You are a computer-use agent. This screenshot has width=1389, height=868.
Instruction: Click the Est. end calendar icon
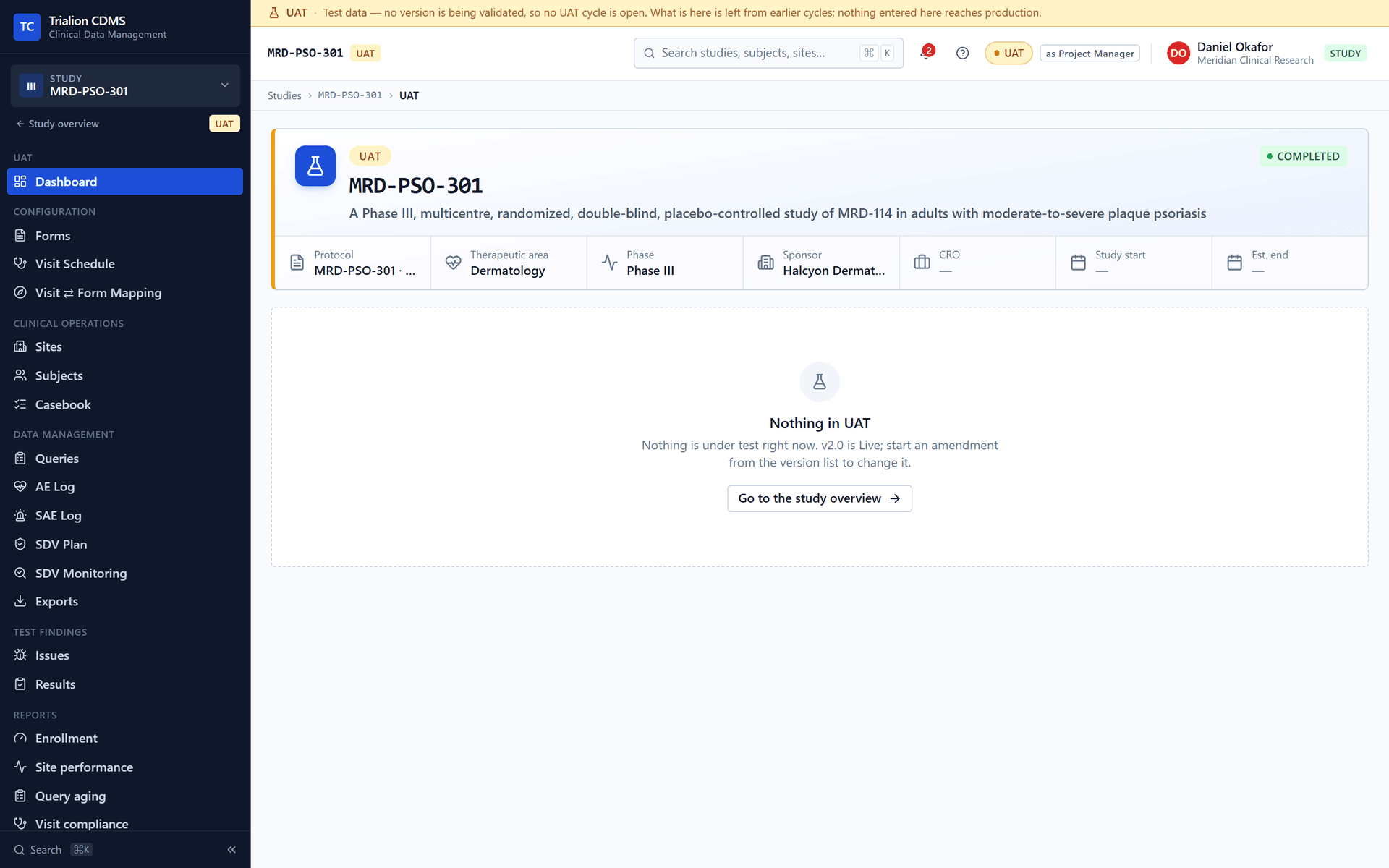pyautogui.click(x=1234, y=263)
